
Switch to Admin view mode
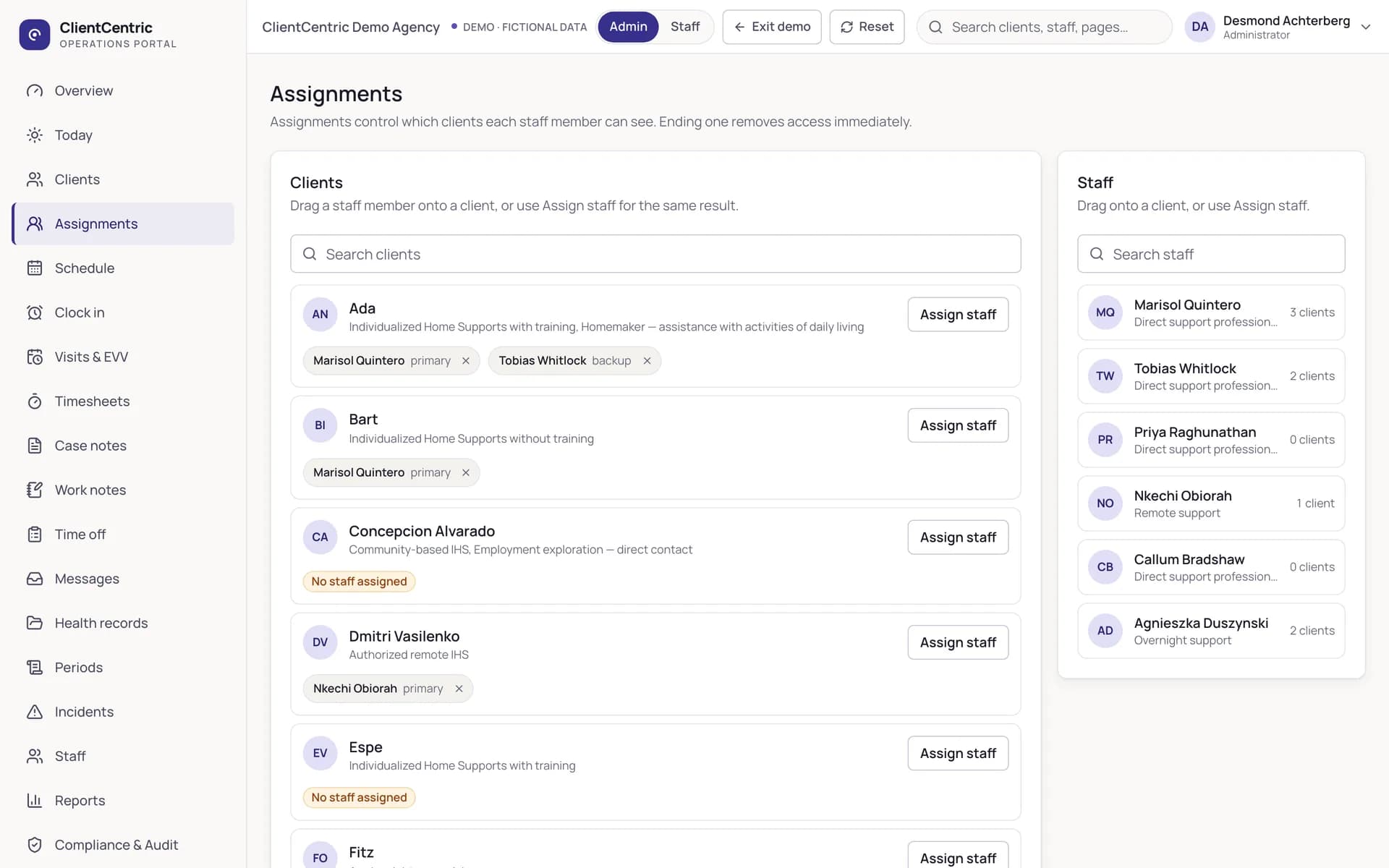point(628,27)
